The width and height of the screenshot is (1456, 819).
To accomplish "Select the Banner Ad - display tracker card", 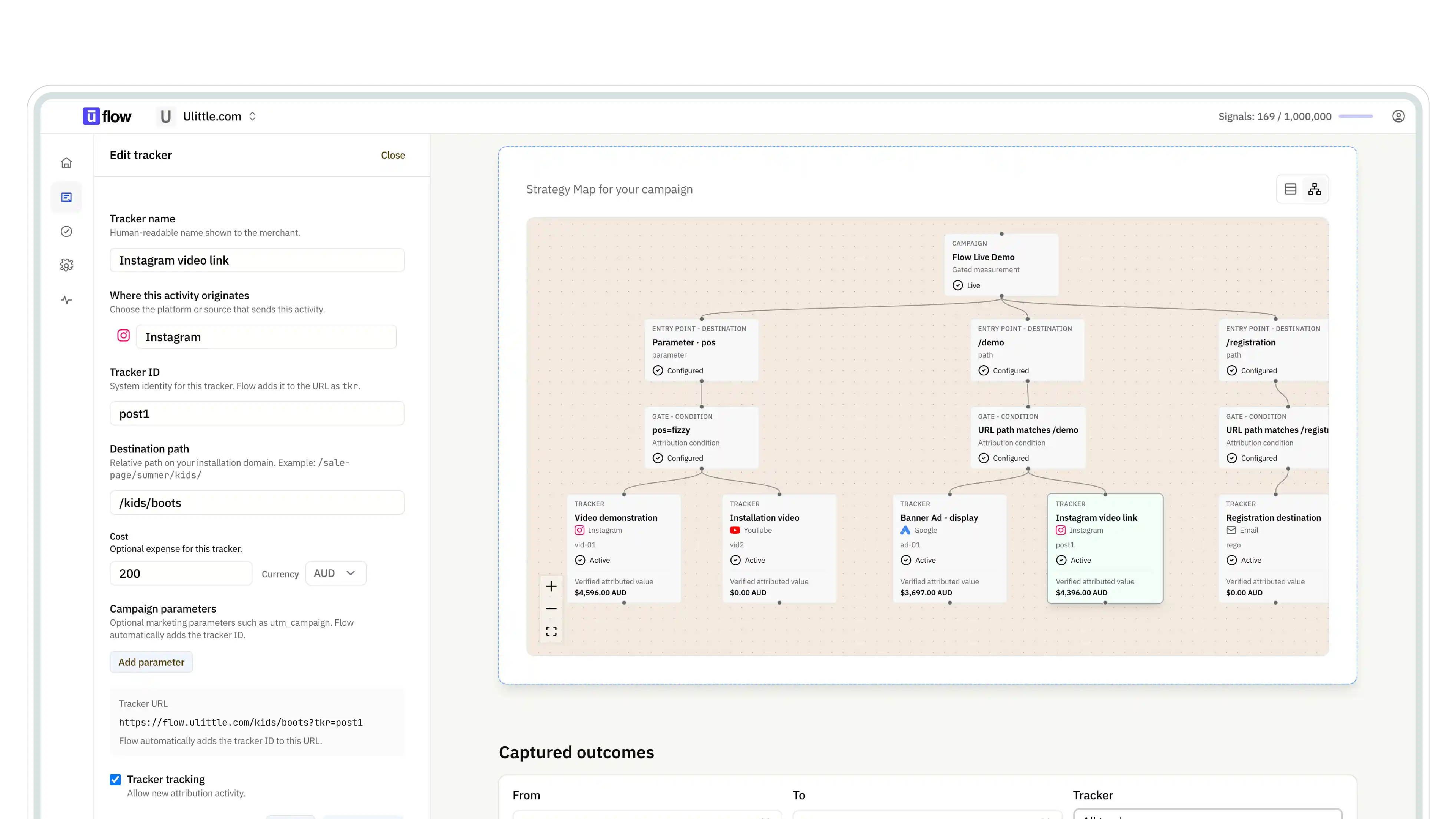I will [x=950, y=548].
